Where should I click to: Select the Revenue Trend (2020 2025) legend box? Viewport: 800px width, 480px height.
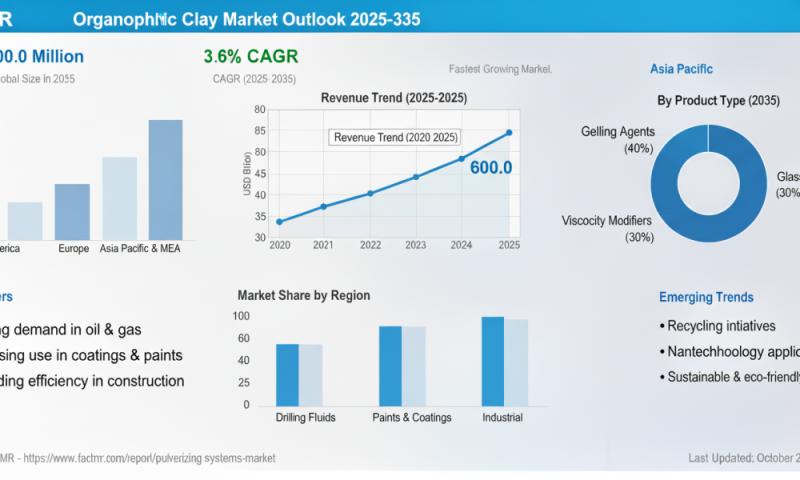pos(396,136)
